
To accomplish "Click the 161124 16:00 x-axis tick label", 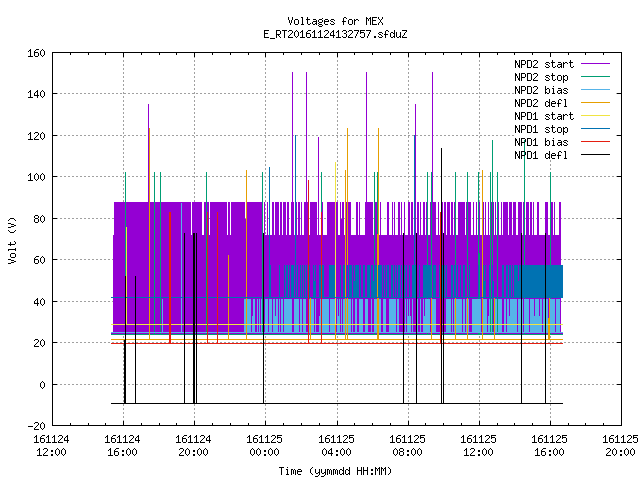I will click(122, 446).
